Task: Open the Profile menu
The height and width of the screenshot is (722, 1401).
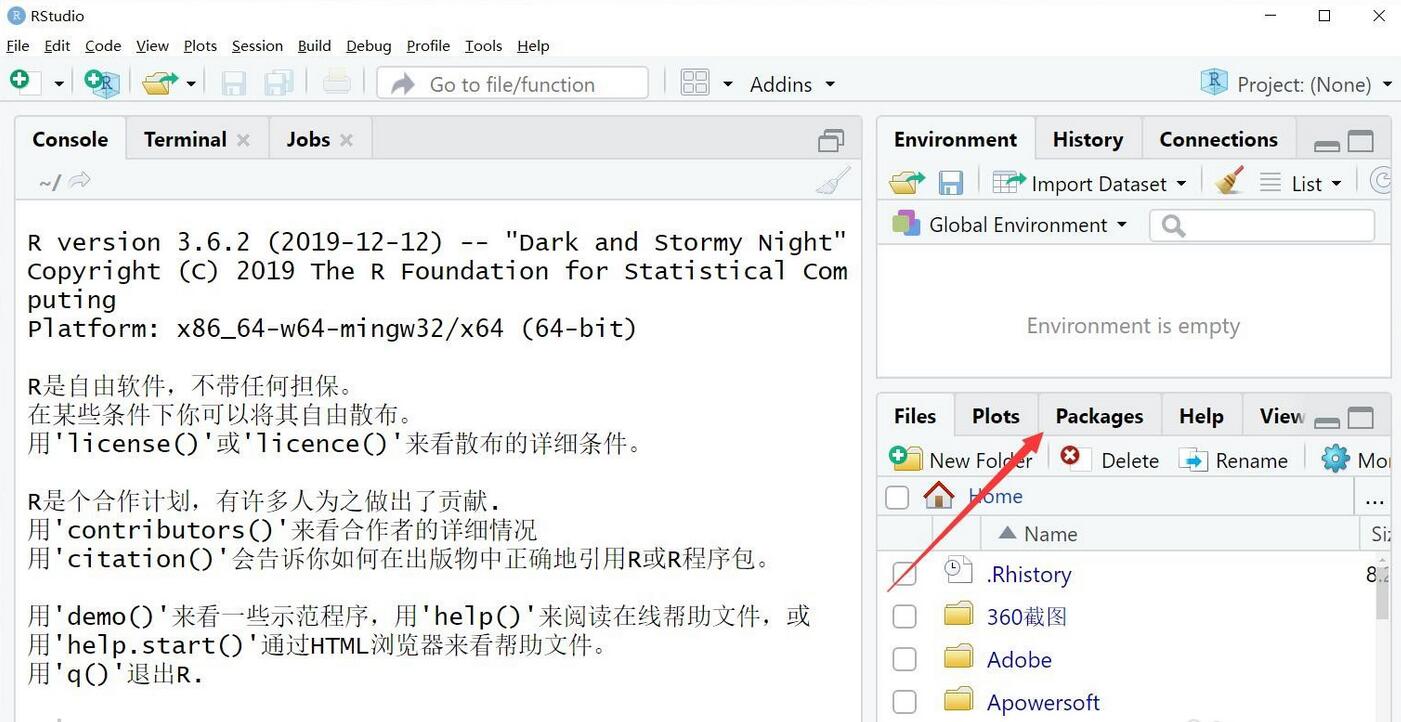Action: [x=428, y=46]
